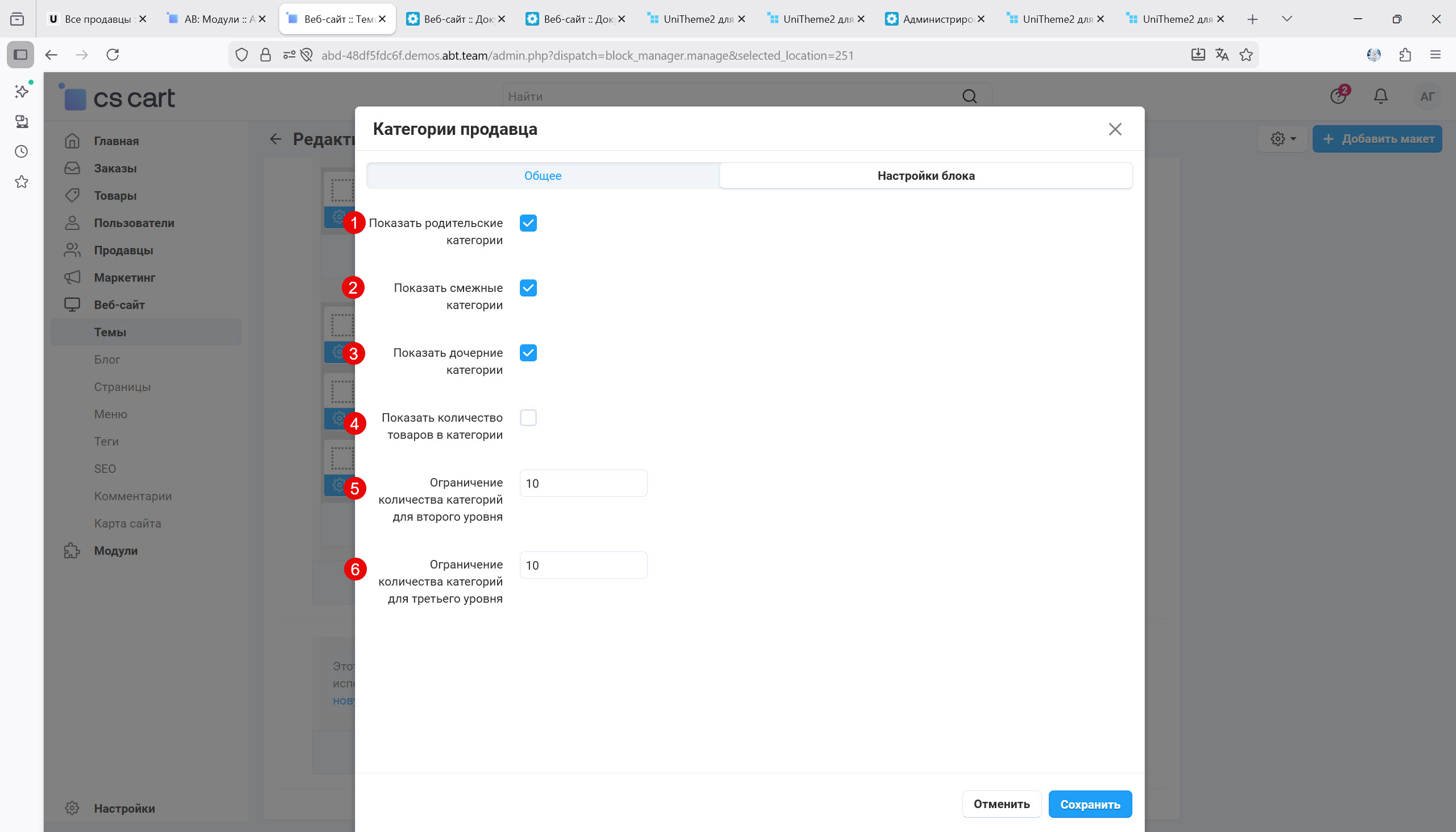The height and width of the screenshot is (832, 1456).
Task: Click the Сохранить button
Action: tap(1089, 804)
